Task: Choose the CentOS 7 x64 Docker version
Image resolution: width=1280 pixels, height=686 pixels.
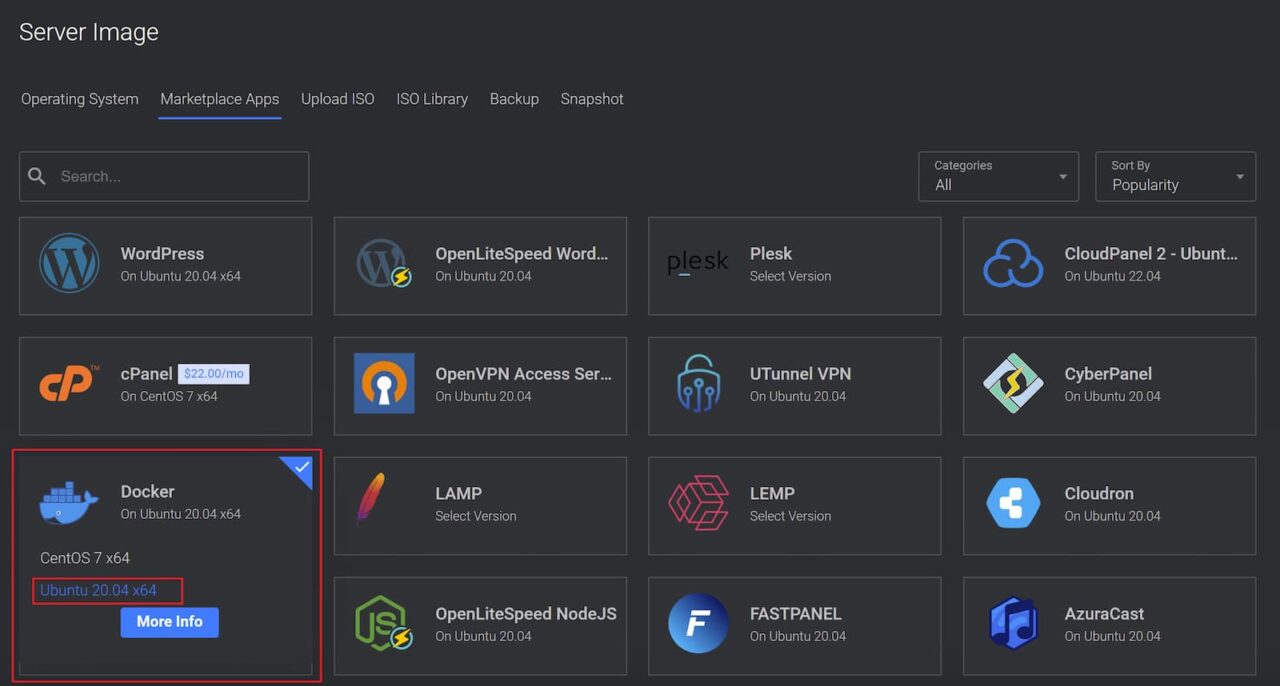Action: (x=85, y=558)
